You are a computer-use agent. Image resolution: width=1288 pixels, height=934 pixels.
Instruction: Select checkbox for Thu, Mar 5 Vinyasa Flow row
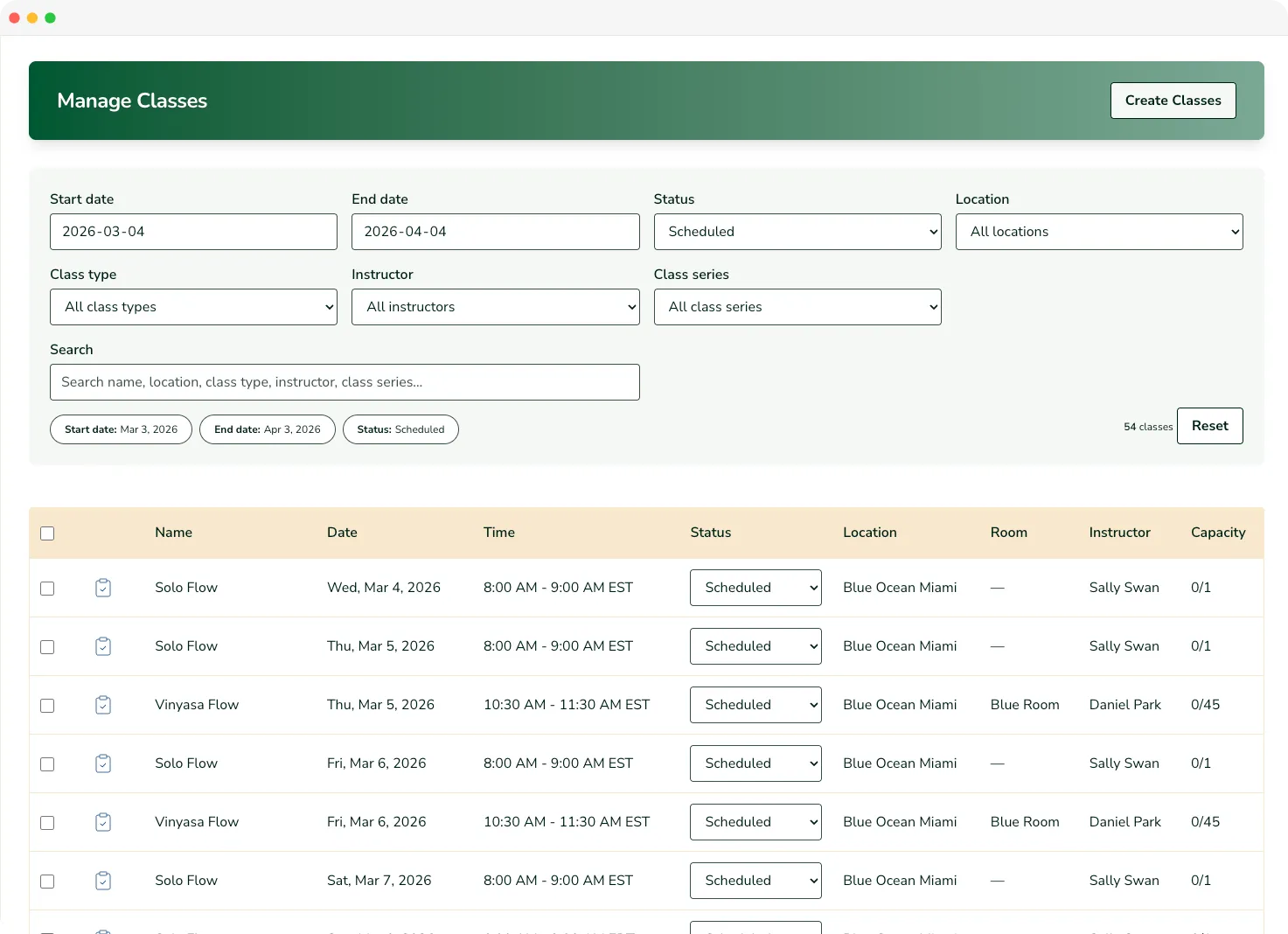click(47, 706)
